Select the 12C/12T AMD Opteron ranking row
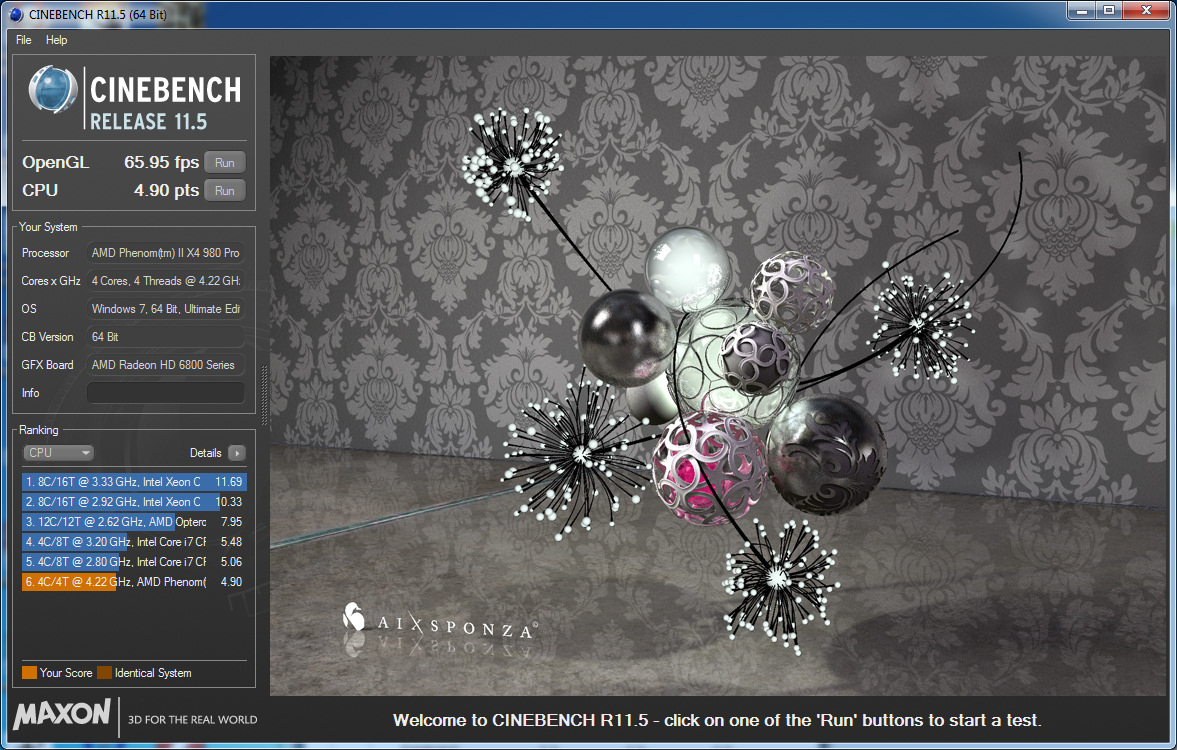1177x750 pixels. [x=133, y=522]
